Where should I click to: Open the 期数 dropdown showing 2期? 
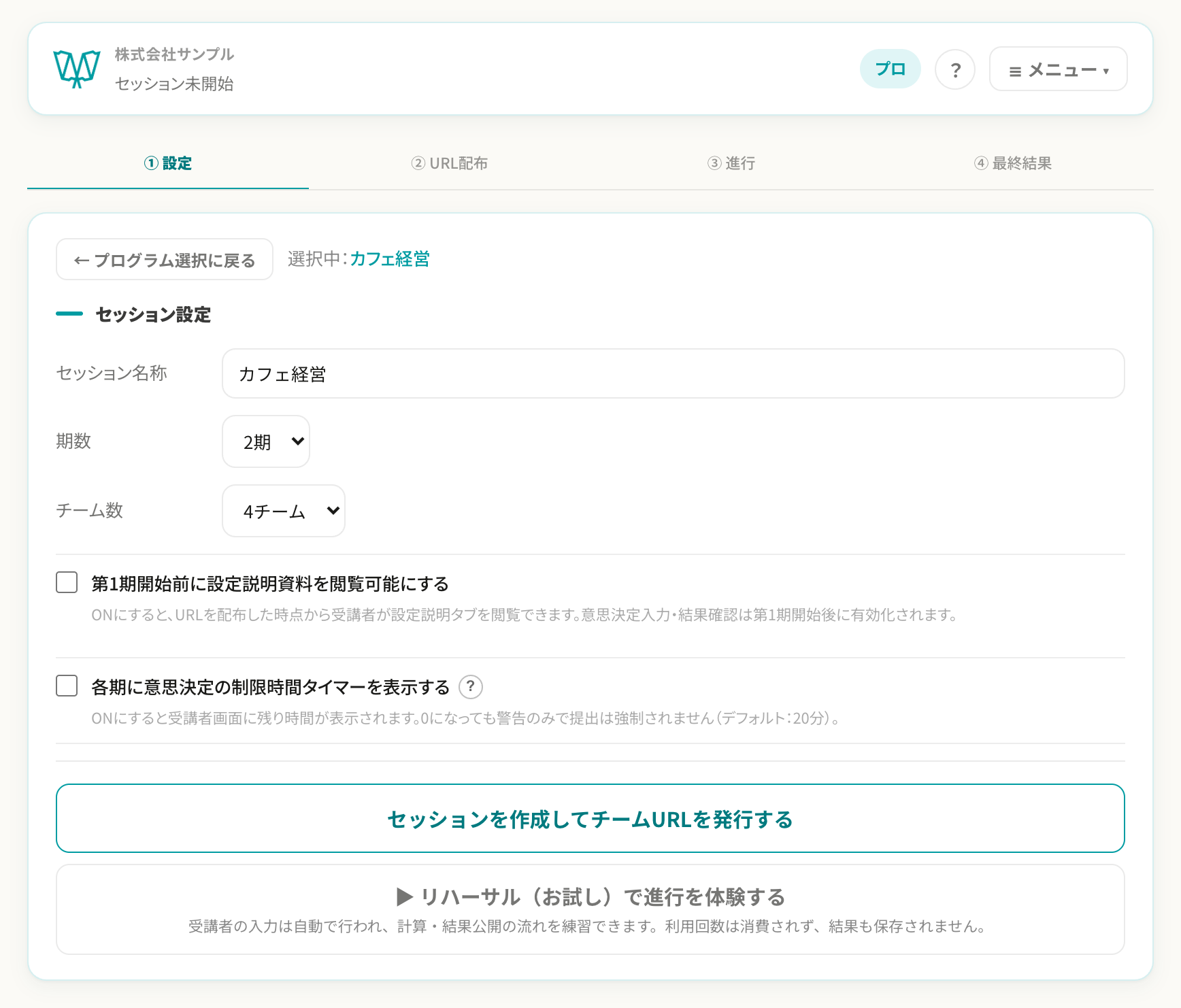pos(266,441)
